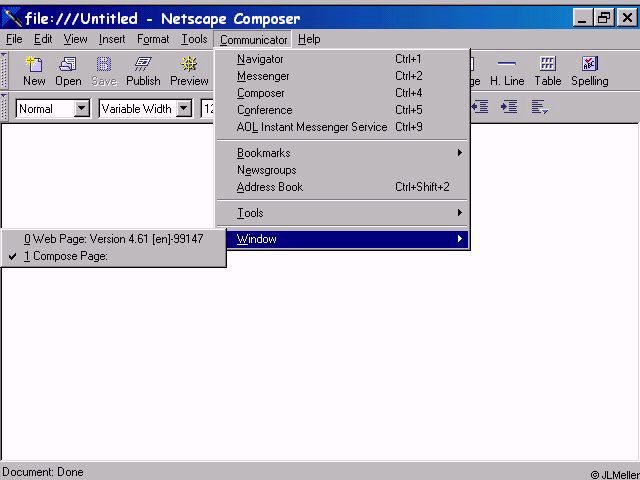Launch AOL Instant Messenger Service
Viewport: 640px width, 480px height.
(343, 127)
